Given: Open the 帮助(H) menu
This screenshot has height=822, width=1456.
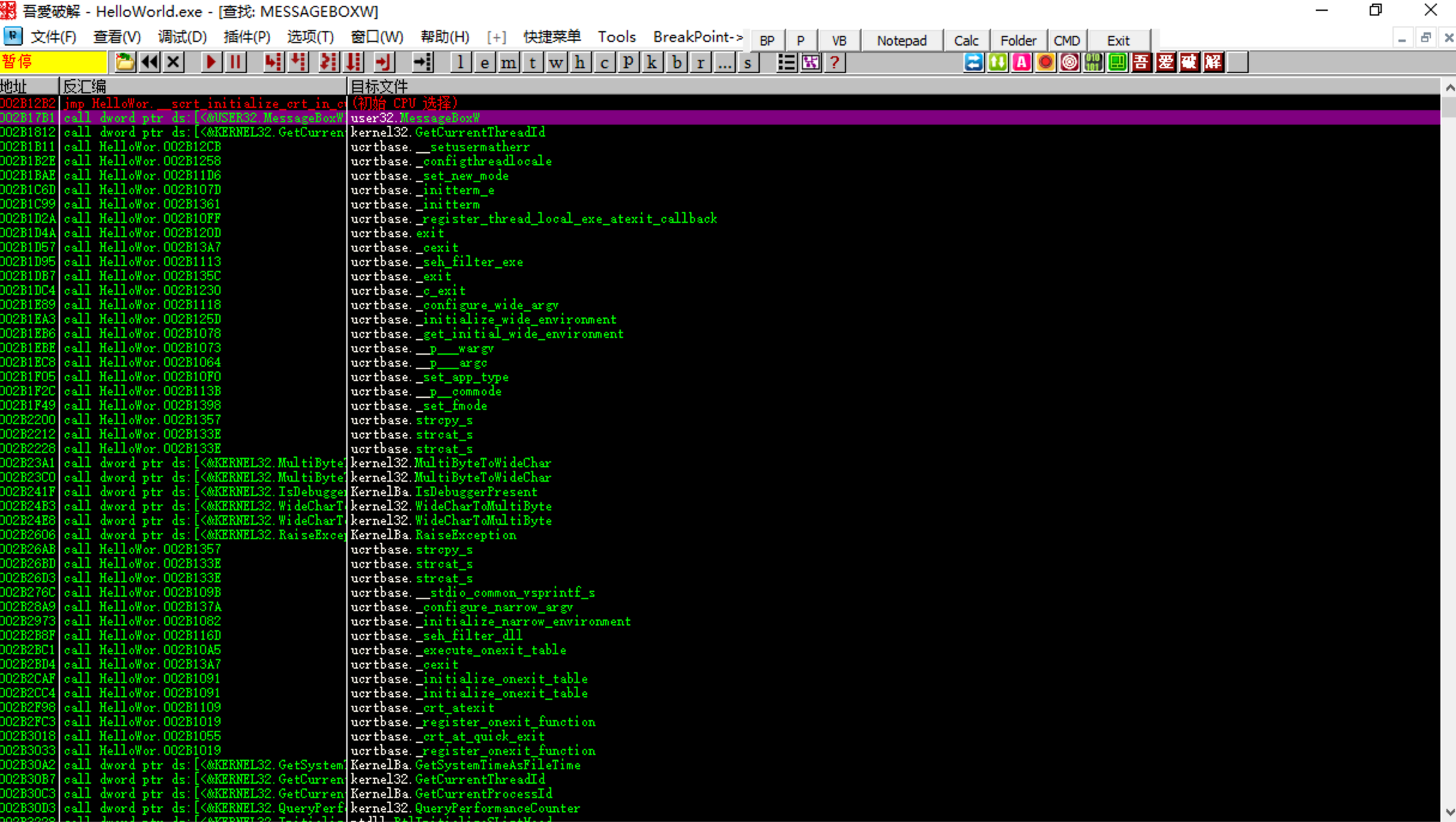Looking at the screenshot, I should [445, 37].
